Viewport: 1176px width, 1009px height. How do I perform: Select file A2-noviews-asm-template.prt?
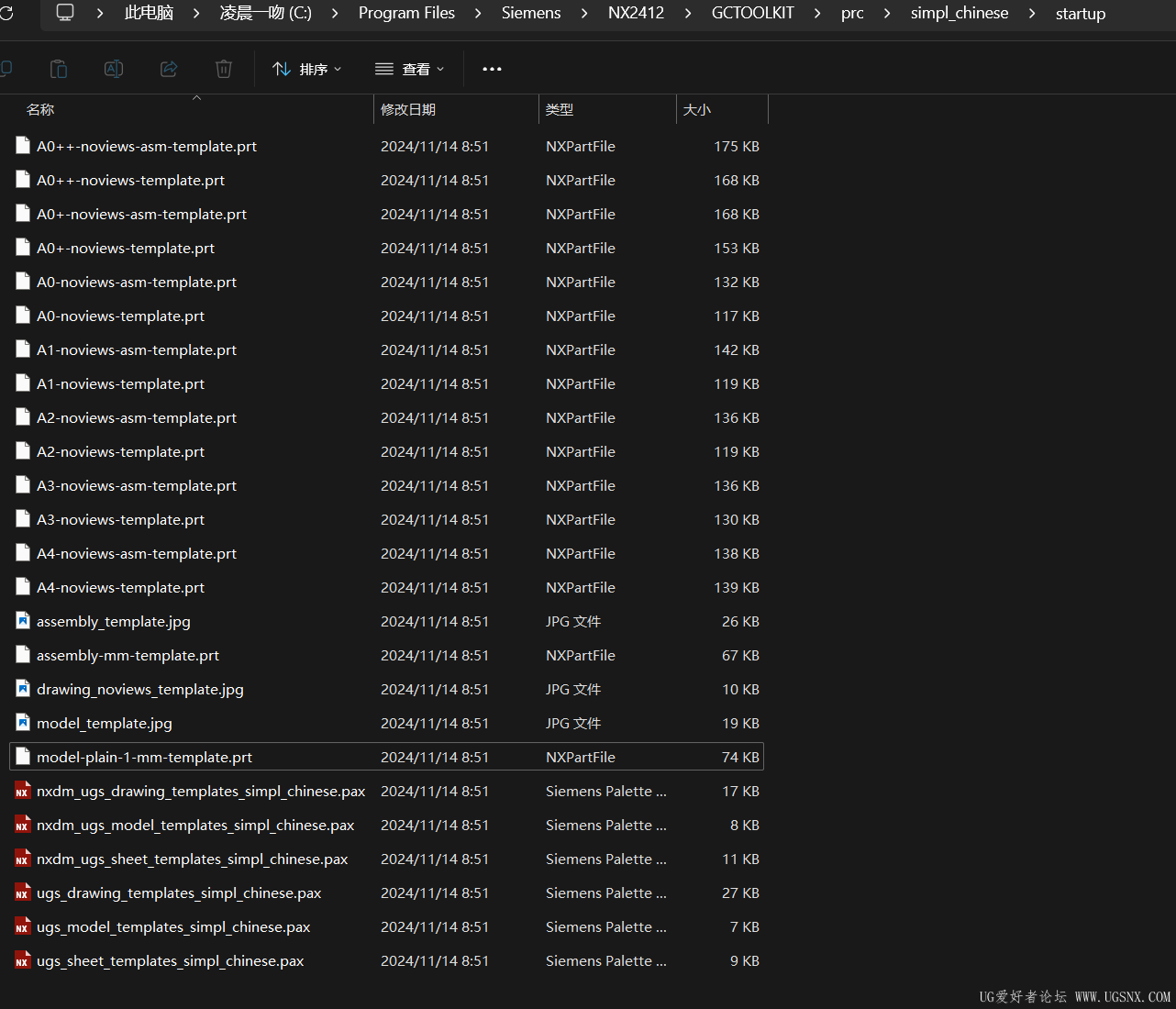click(386, 417)
